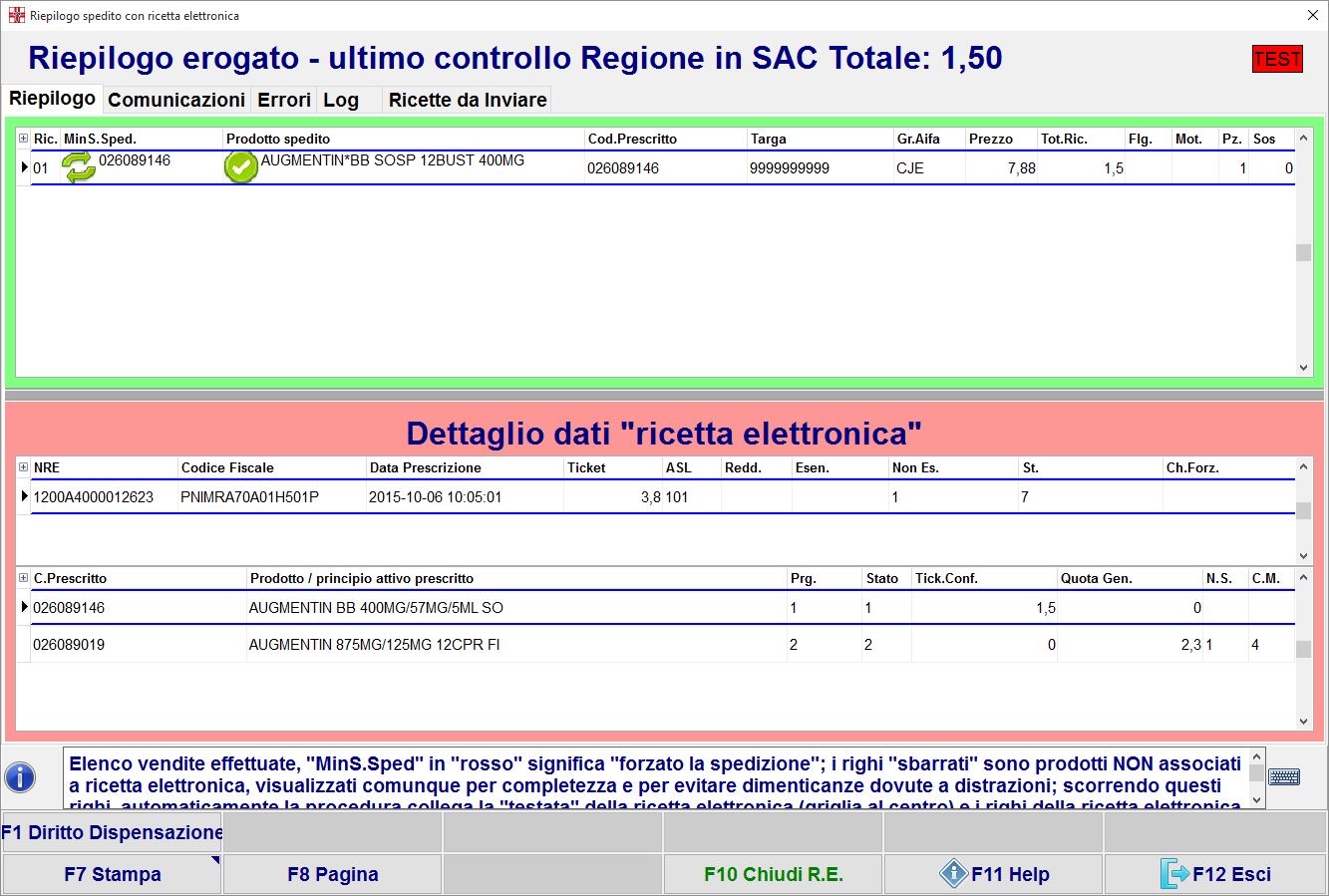Click the app icon in title bar
This screenshot has width=1329, height=896.
point(16,16)
